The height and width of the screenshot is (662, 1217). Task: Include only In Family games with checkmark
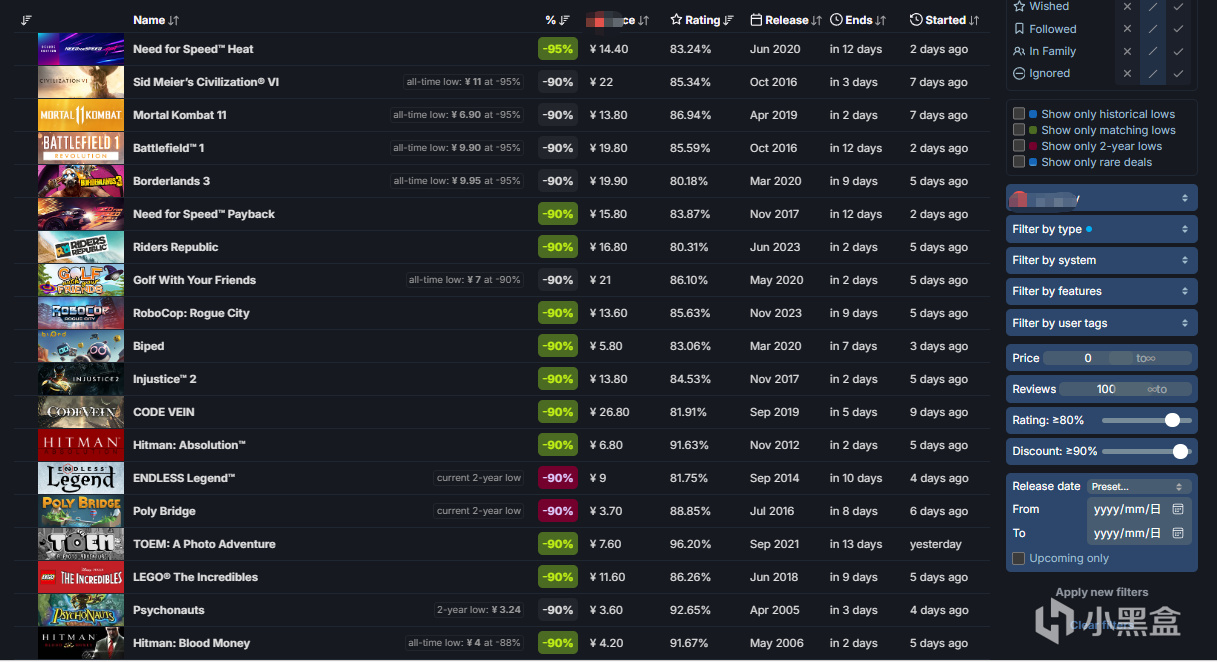(x=1179, y=51)
